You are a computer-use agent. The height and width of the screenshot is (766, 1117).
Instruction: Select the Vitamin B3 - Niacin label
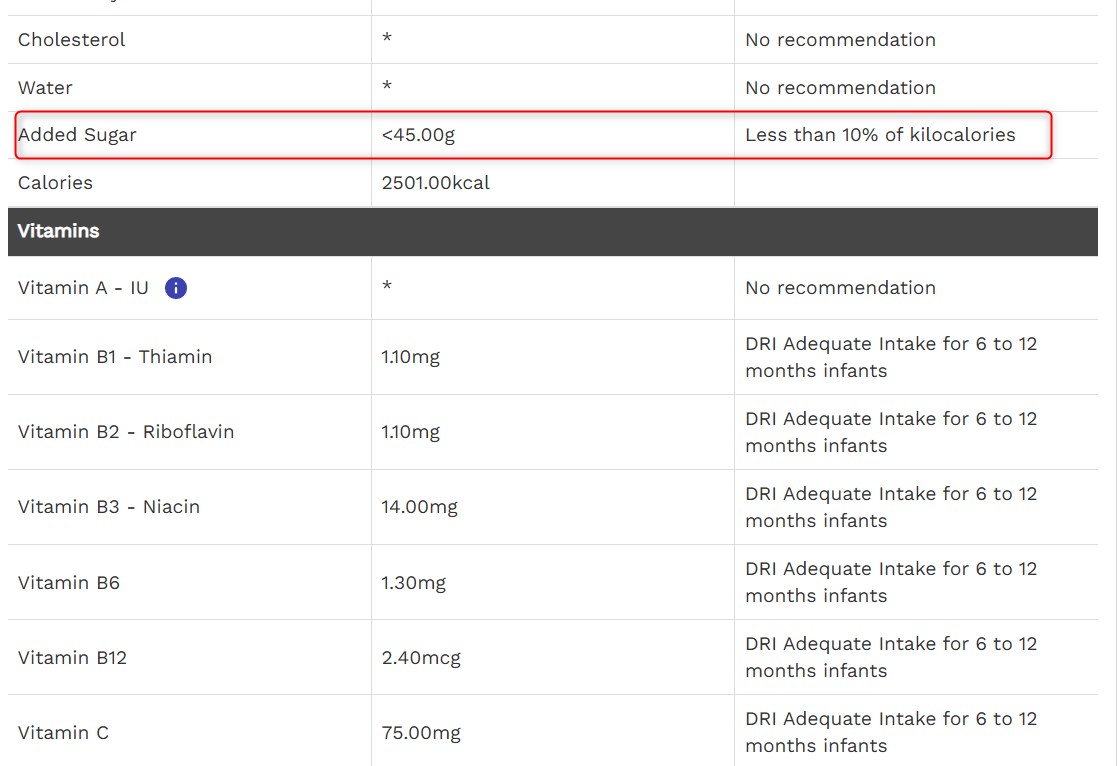(x=109, y=507)
